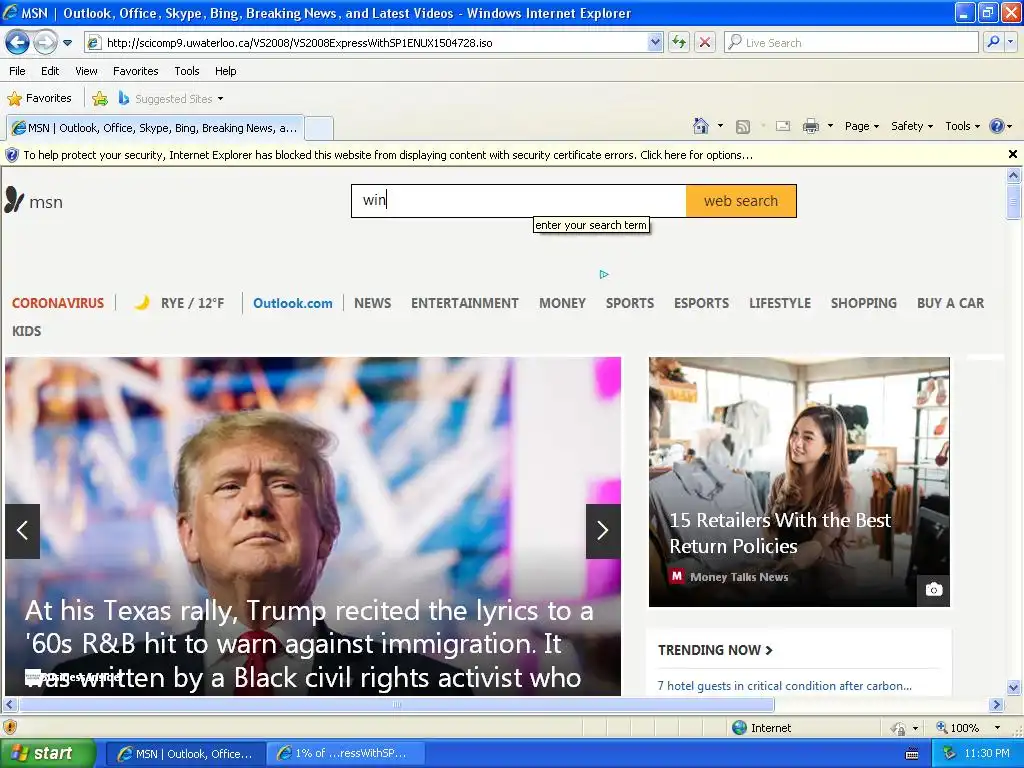Open the Tools command bar menu

click(962, 126)
